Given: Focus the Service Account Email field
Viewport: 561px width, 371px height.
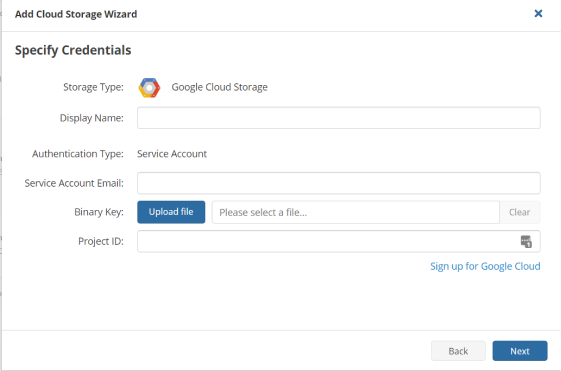Looking at the screenshot, I should point(338,183).
